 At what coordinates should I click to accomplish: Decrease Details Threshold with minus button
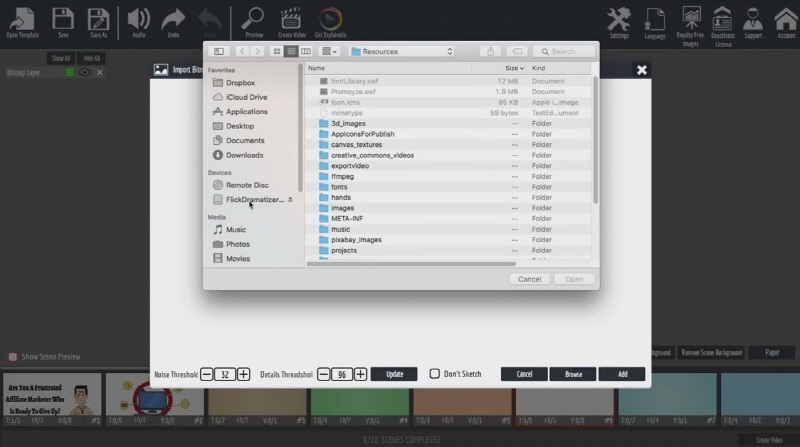323,374
